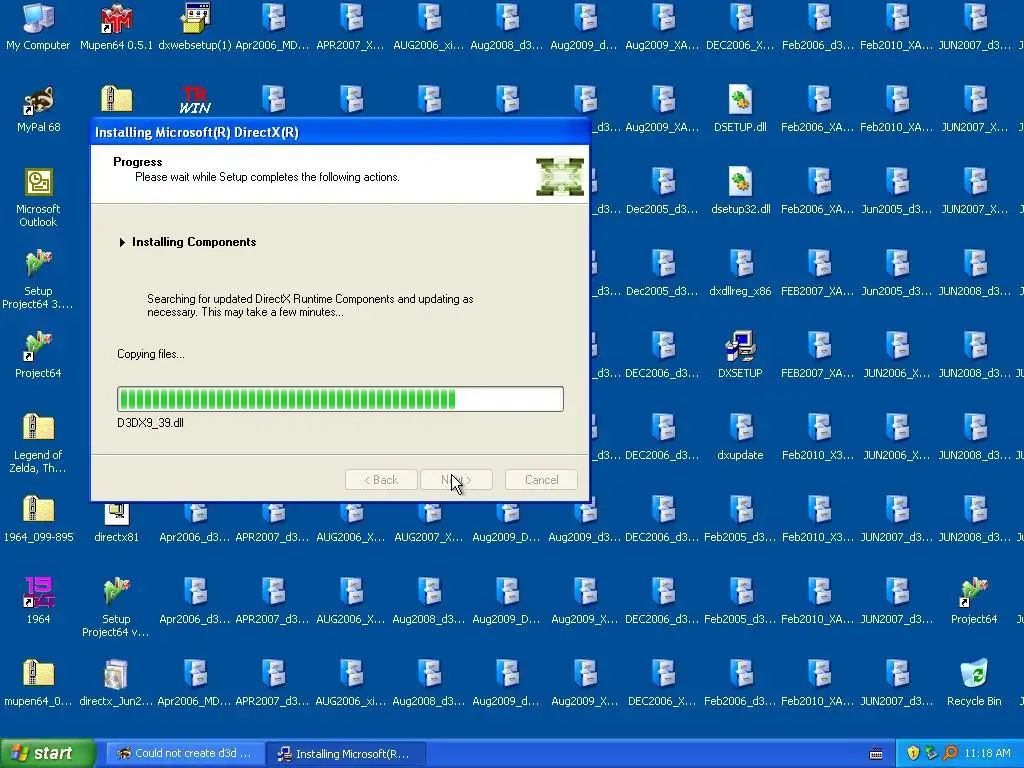This screenshot has height=768, width=1024.
Task: Click the Back button in DirectX setup
Action: click(x=381, y=480)
